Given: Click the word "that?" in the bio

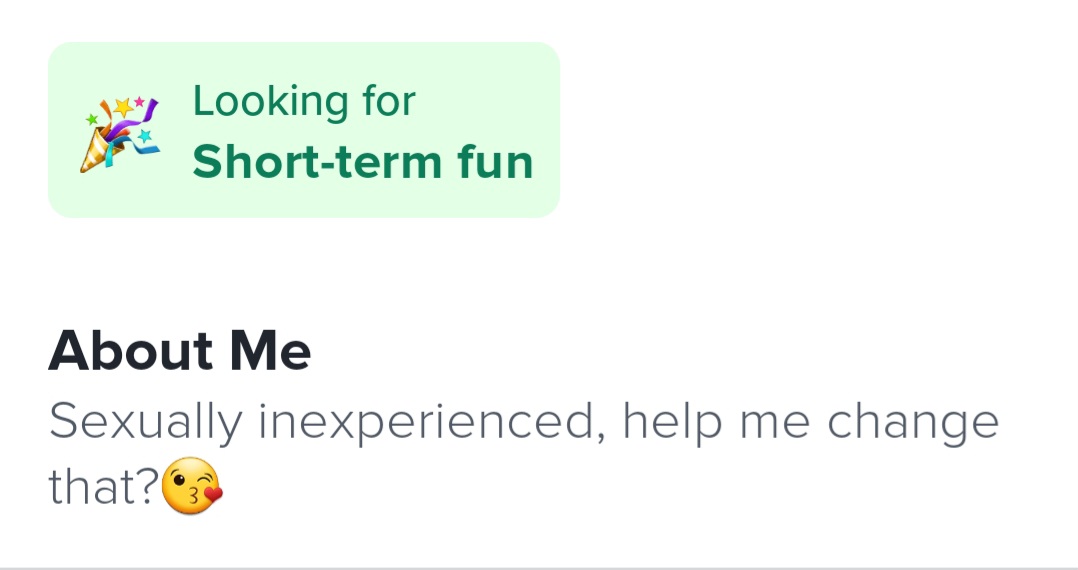Looking at the screenshot, I should [103, 487].
